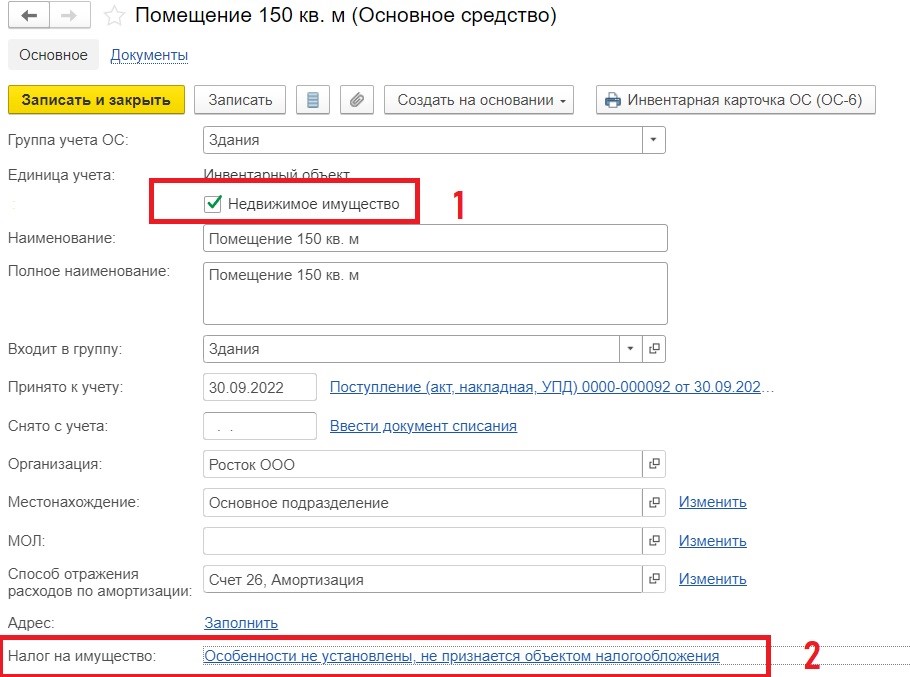Viewport: 910px width, 677px height.
Task: Open the Местонахождение field's open-item icon
Action: 654,502
